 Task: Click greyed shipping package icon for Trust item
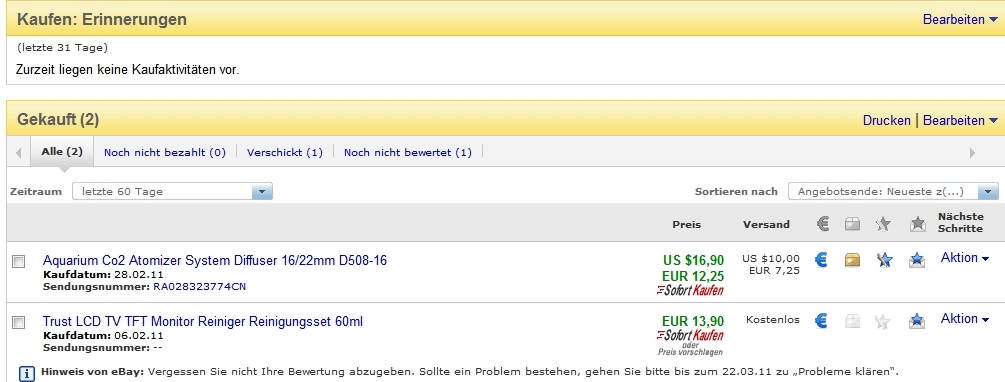click(x=852, y=320)
